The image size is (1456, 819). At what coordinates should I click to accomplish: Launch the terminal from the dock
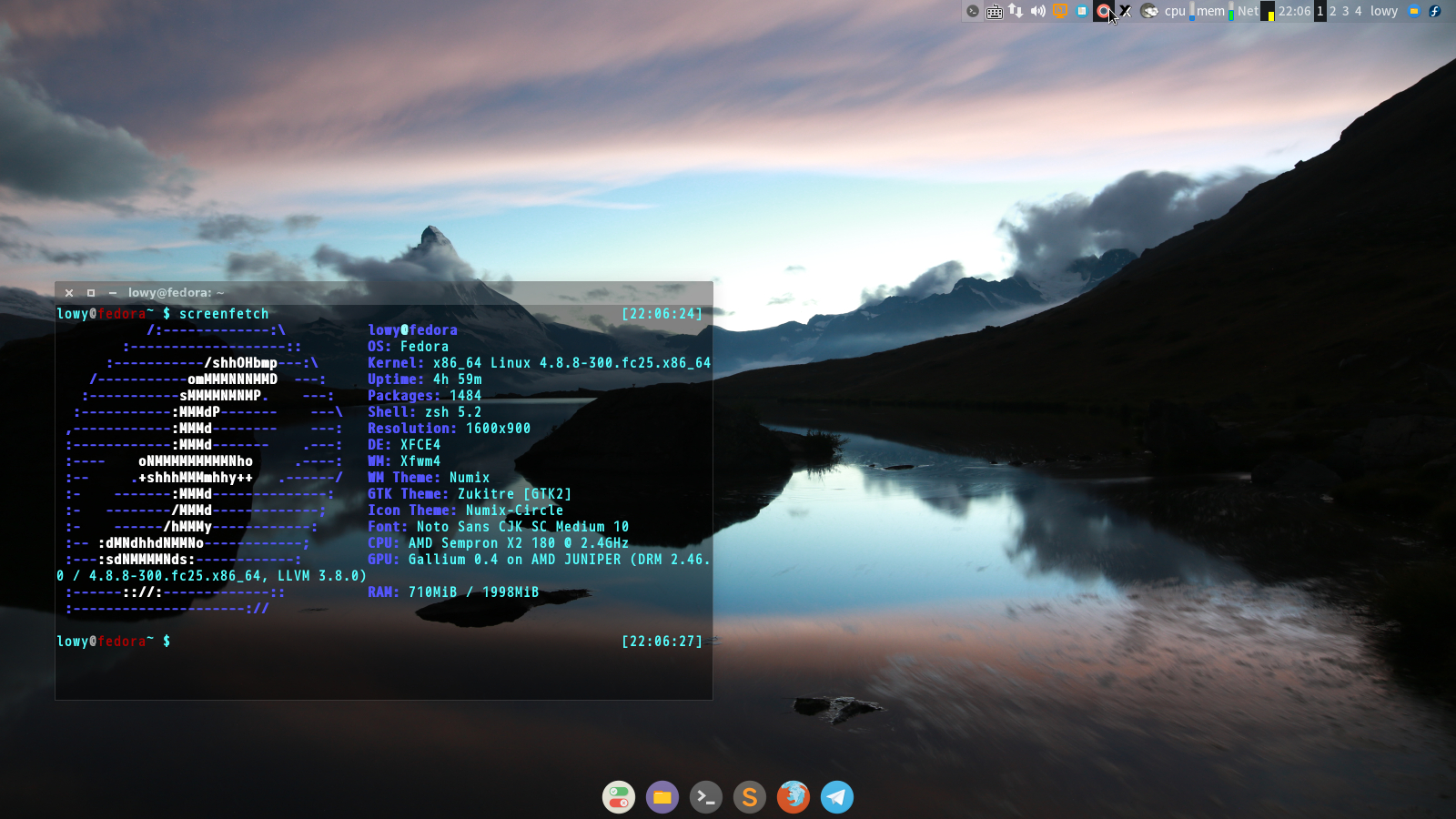pyautogui.click(x=705, y=797)
